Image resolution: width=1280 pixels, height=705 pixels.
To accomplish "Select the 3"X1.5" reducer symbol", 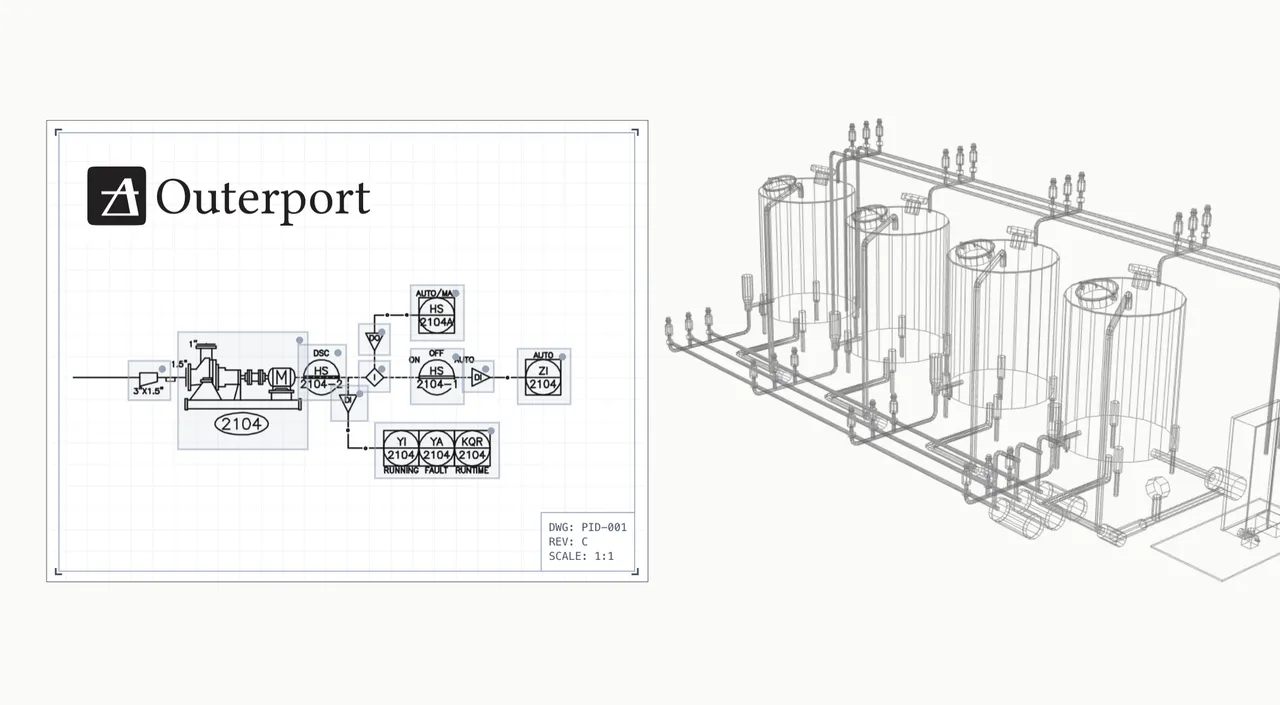I will point(150,381).
